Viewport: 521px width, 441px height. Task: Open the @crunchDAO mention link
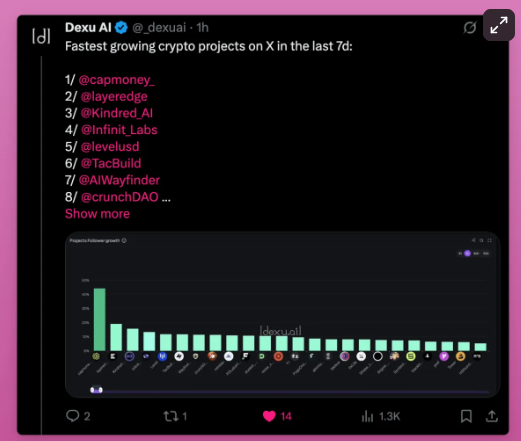[120, 197]
